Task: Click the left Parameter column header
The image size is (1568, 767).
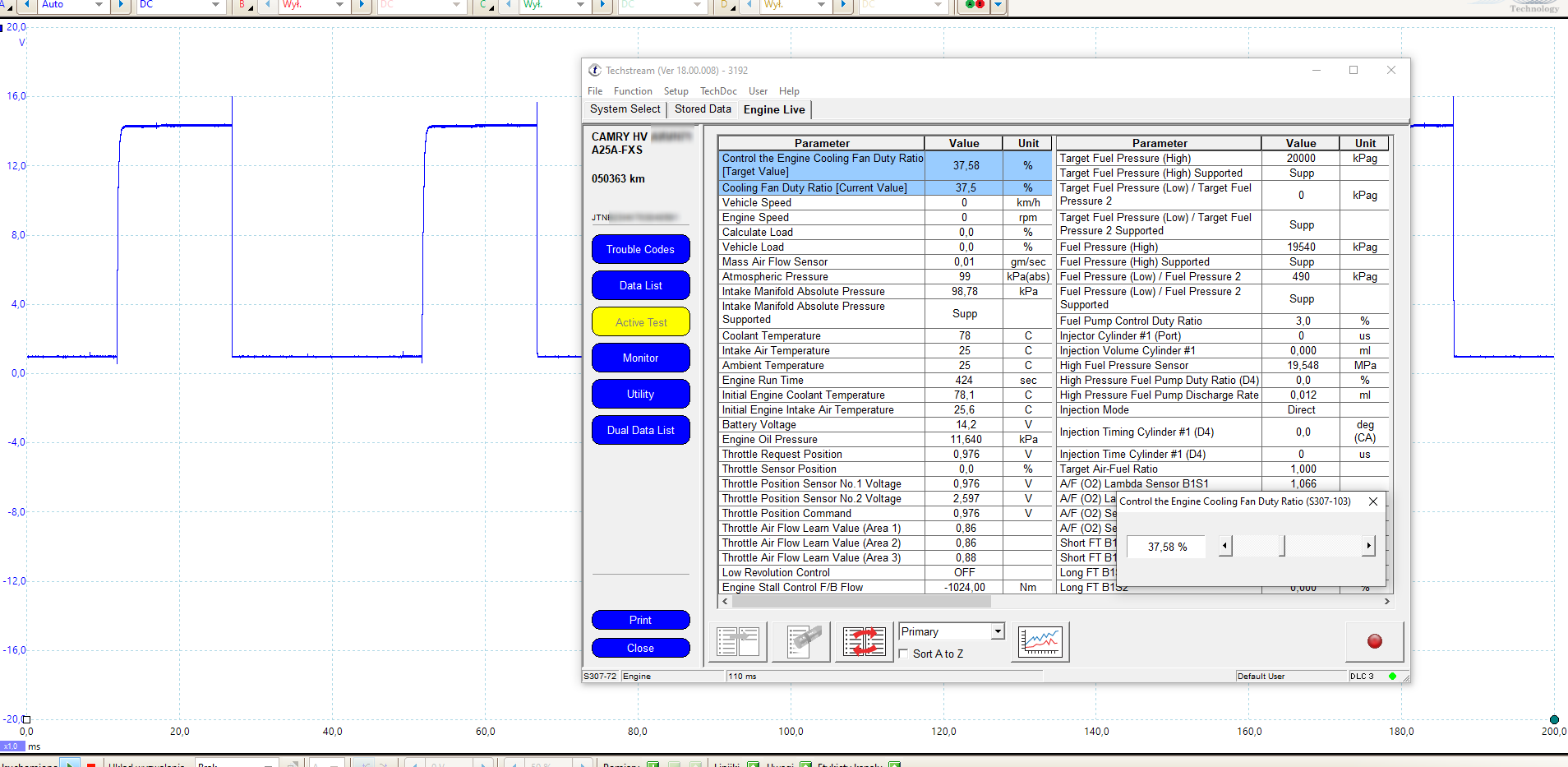Action: coord(822,143)
